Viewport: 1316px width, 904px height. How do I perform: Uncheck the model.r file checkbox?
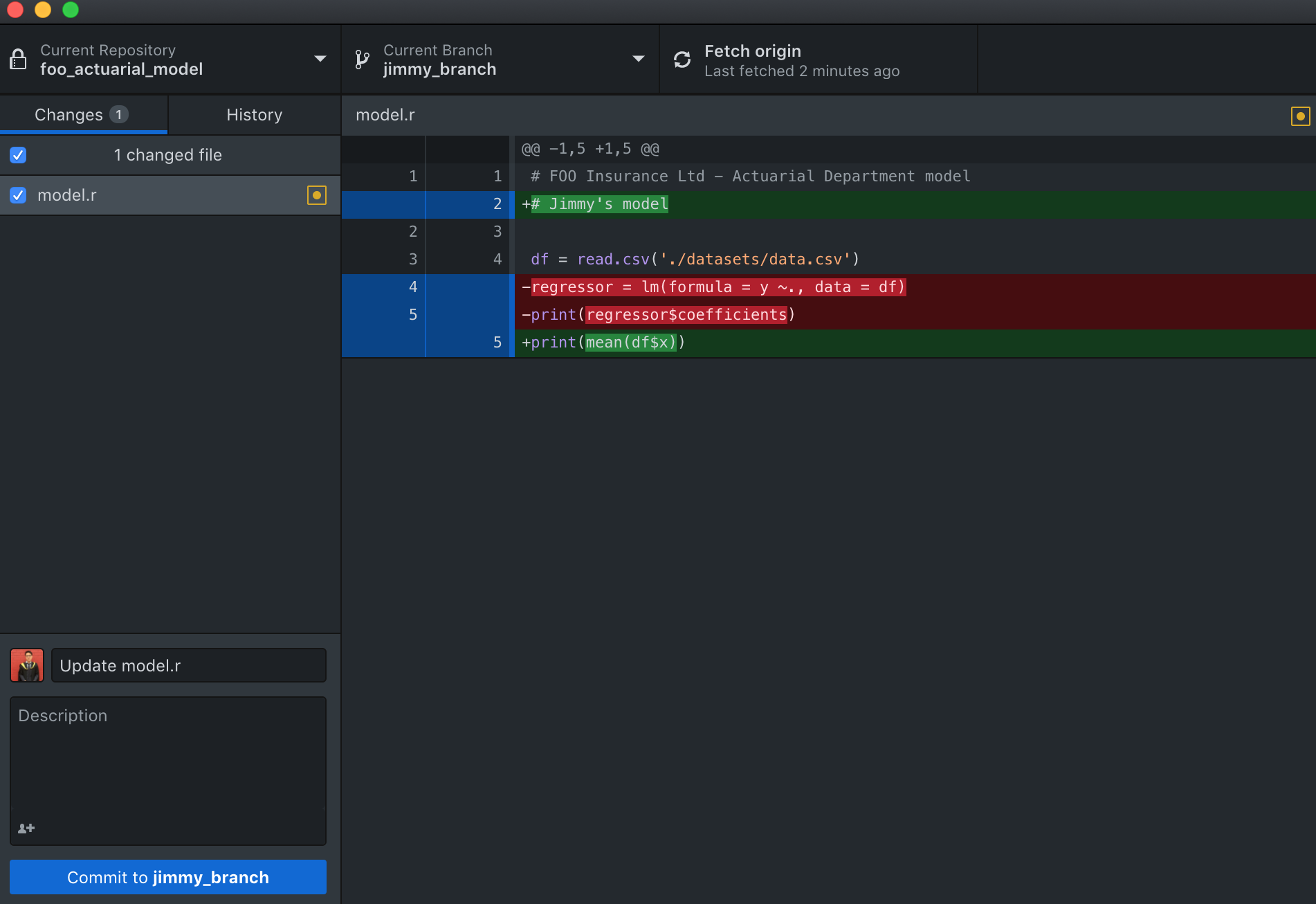(x=19, y=195)
